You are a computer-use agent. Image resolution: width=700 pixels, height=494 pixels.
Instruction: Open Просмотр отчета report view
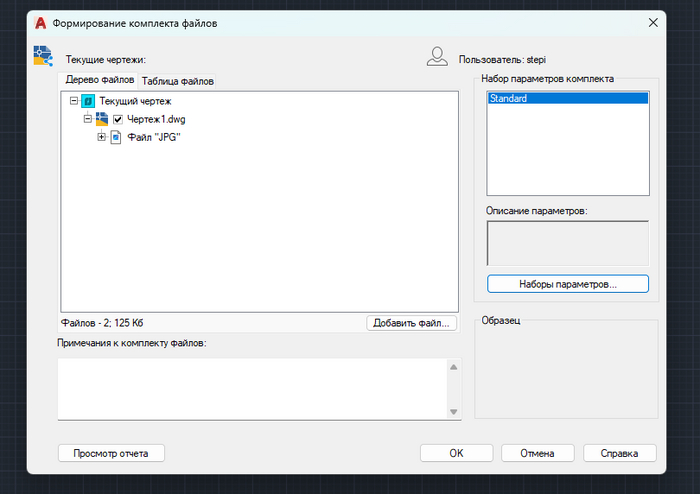(111, 453)
